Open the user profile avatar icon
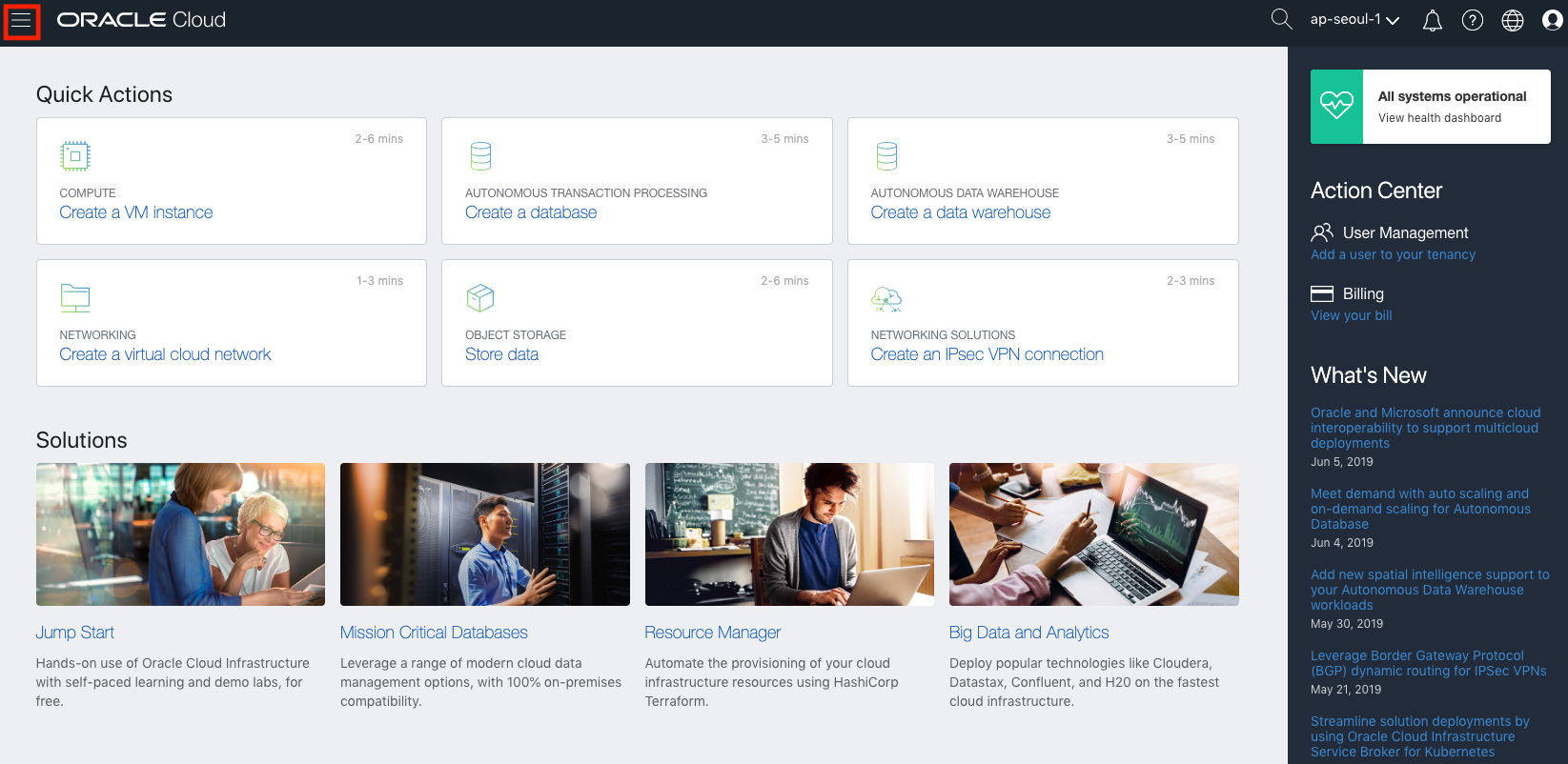The image size is (1568, 764). [x=1553, y=20]
